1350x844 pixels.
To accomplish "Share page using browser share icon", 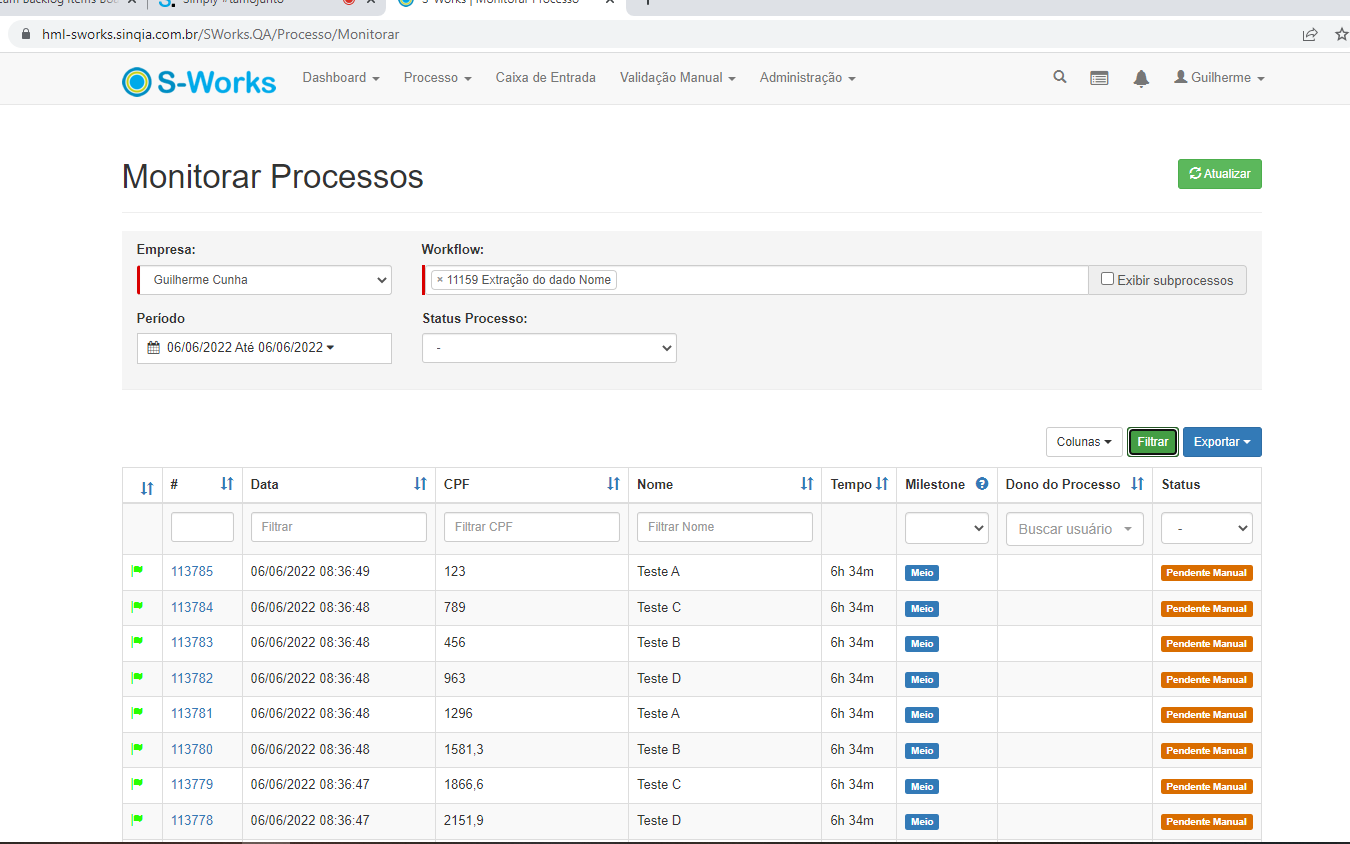I will pos(1309,34).
